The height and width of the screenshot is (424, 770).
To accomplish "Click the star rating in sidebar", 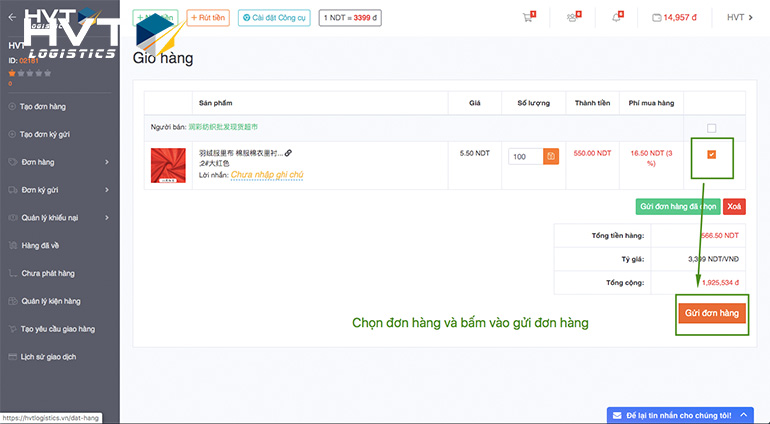I will (29, 73).
